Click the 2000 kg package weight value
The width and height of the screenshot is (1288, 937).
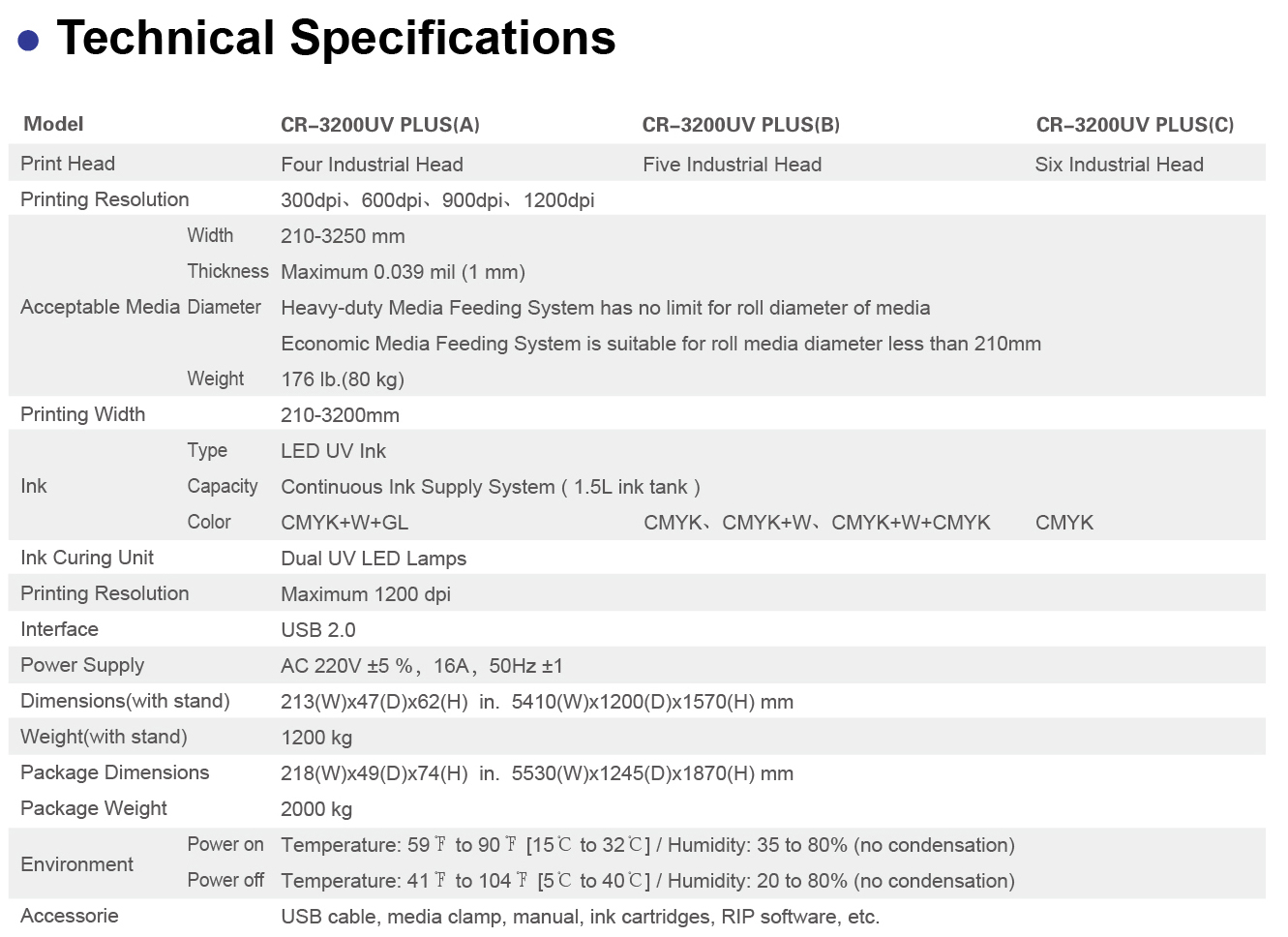[315, 809]
